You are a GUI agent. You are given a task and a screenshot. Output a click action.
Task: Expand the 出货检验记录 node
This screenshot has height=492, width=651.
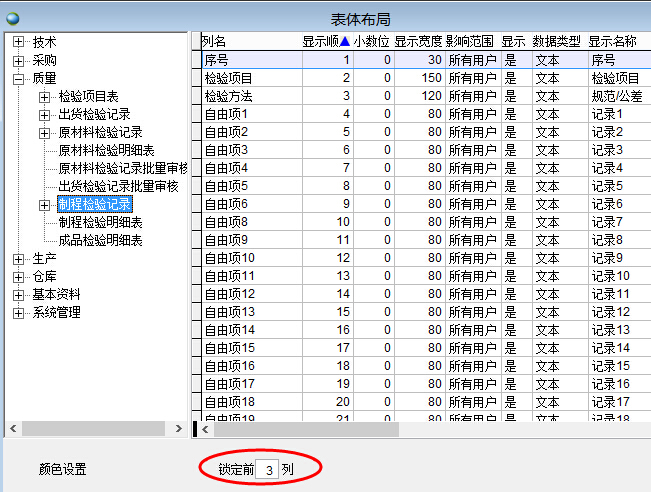coord(44,114)
